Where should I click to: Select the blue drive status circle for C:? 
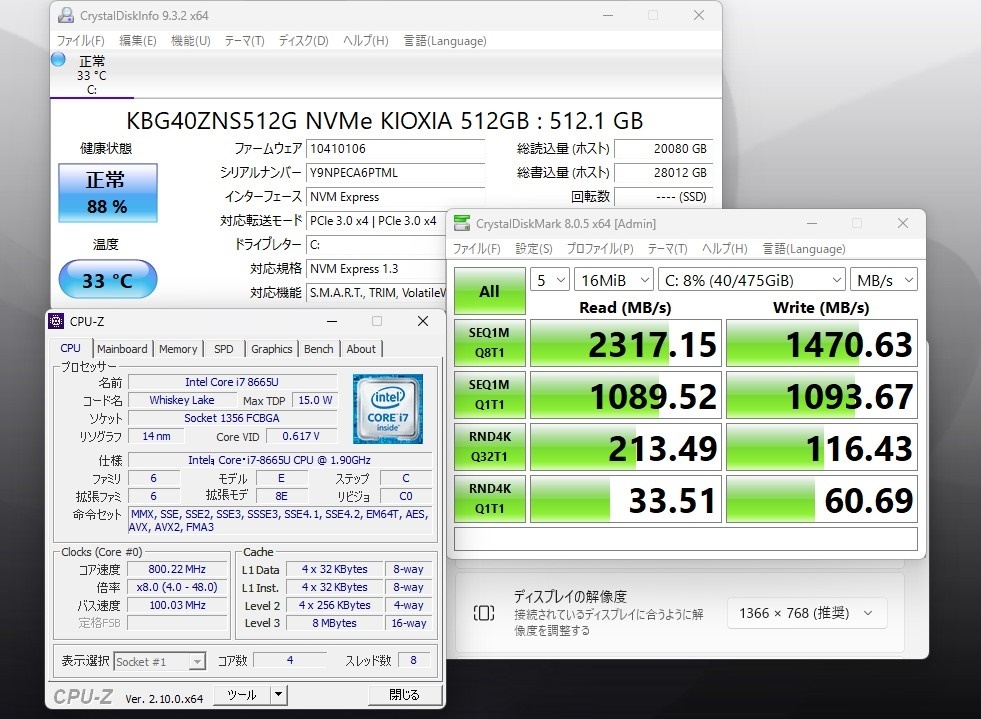tap(58, 60)
